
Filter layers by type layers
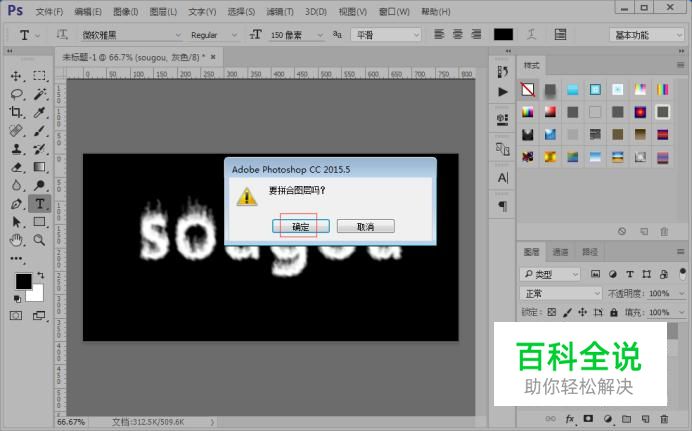(x=630, y=274)
